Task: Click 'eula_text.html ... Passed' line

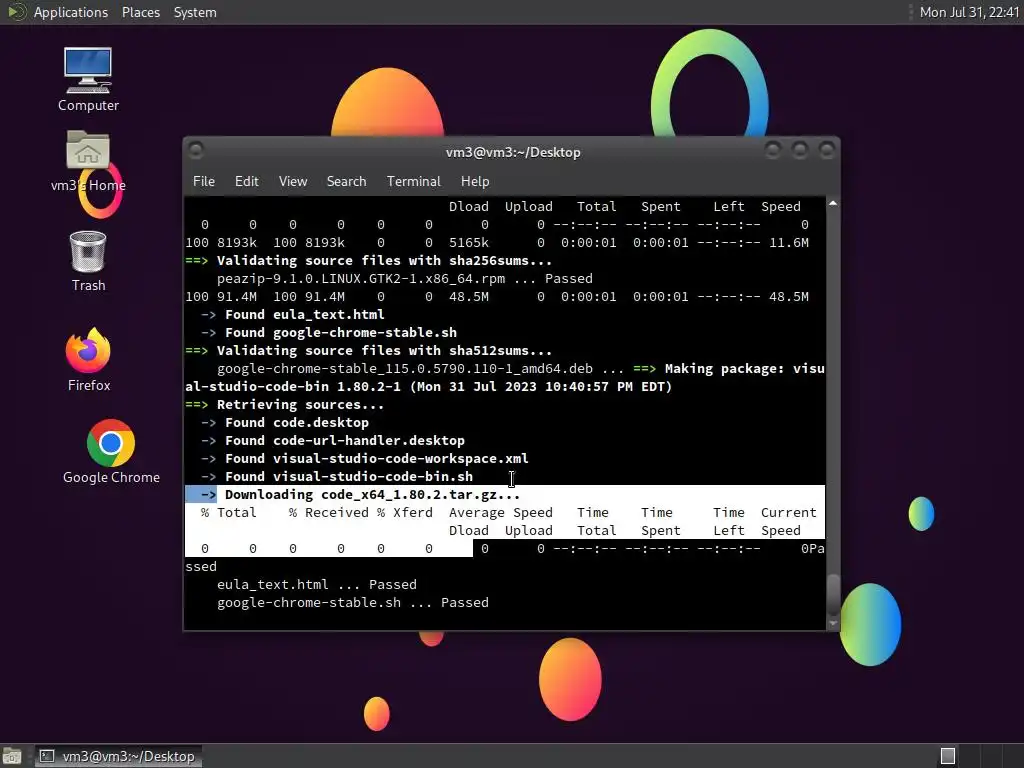Action: point(317,584)
